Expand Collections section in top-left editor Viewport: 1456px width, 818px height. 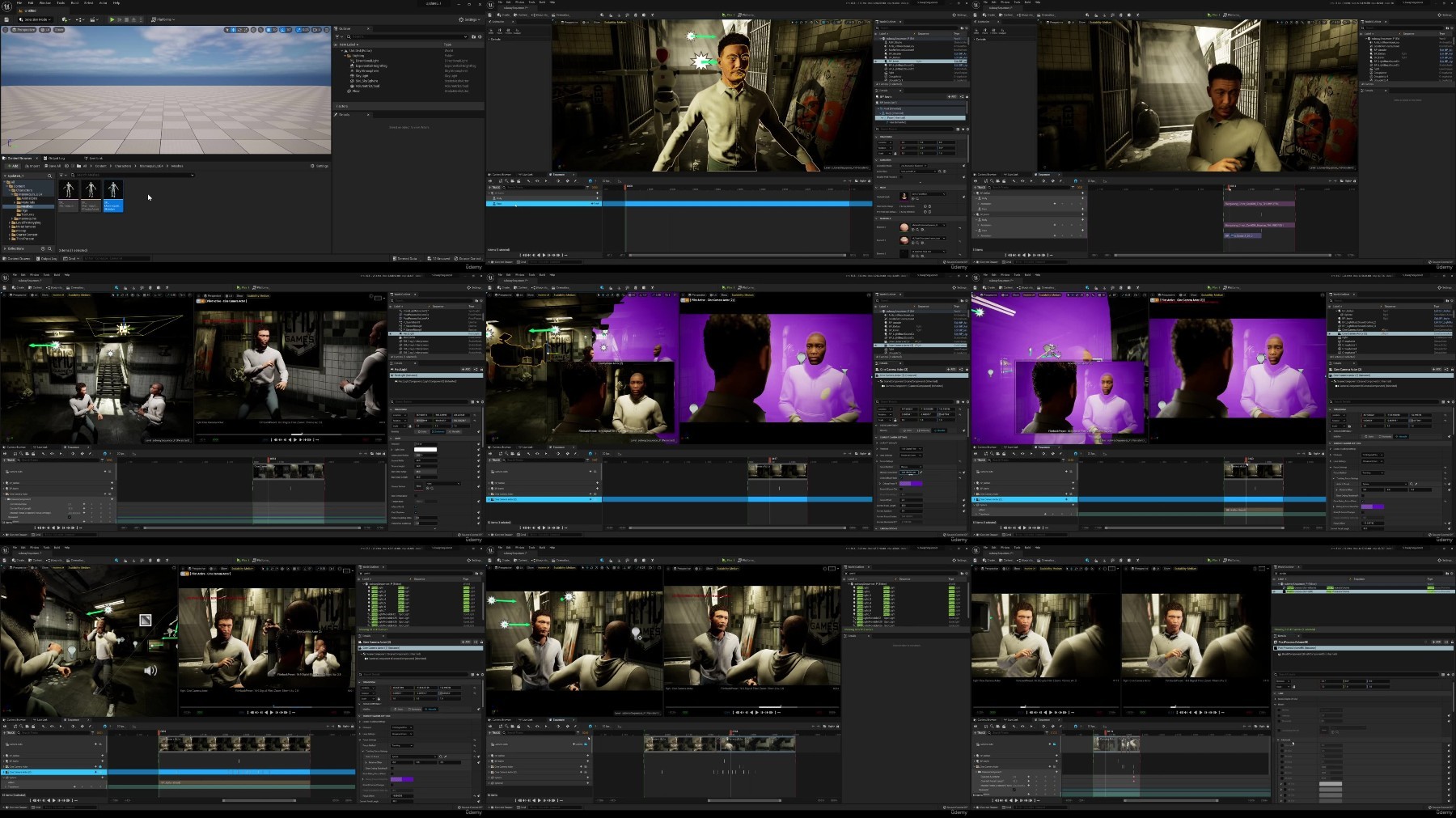[x=5, y=248]
